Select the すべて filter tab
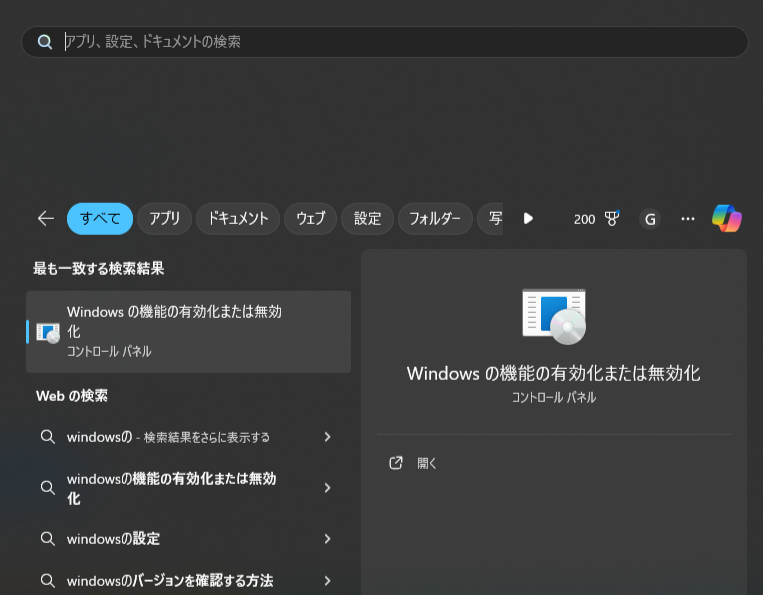Image resolution: width=763 pixels, height=595 pixels. click(100, 218)
